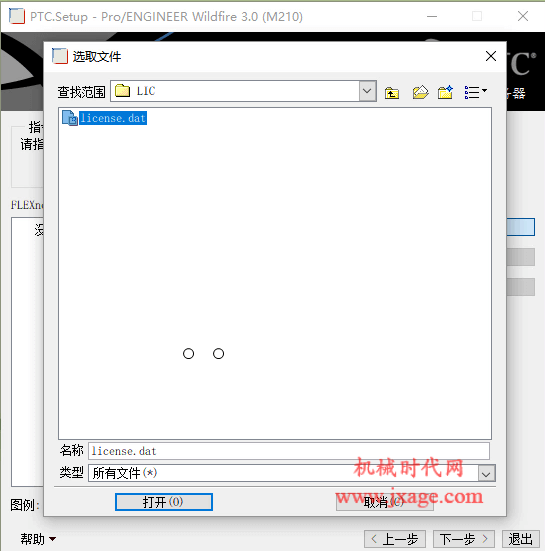
Task: Select the license.dat file name in list
Action: click(113, 118)
